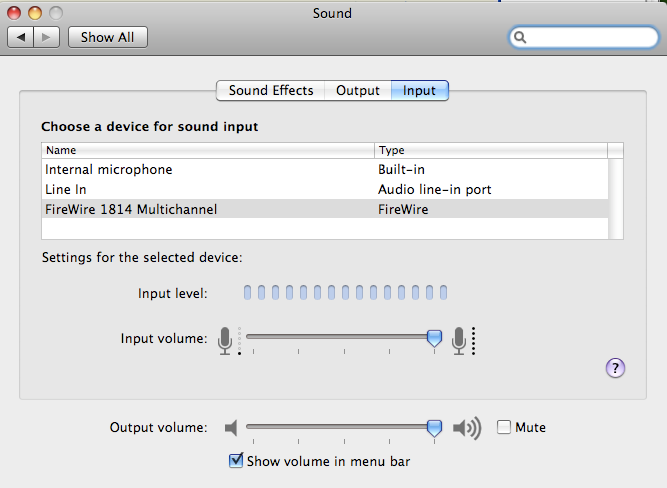Select FireWire 1814 Multichannel device
The height and width of the screenshot is (488, 667).
(325, 209)
